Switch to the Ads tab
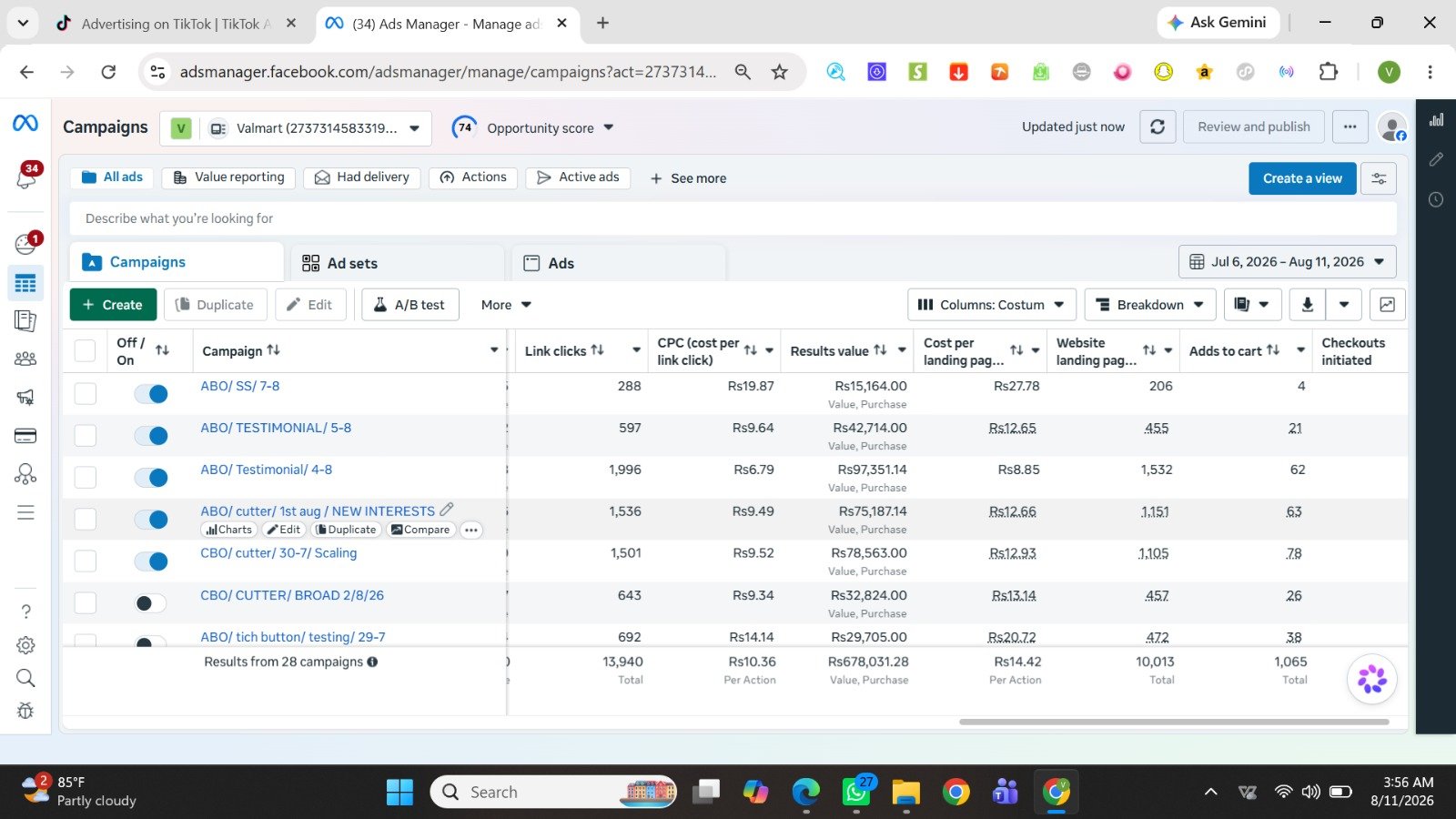1456x819 pixels. [619, 263]
